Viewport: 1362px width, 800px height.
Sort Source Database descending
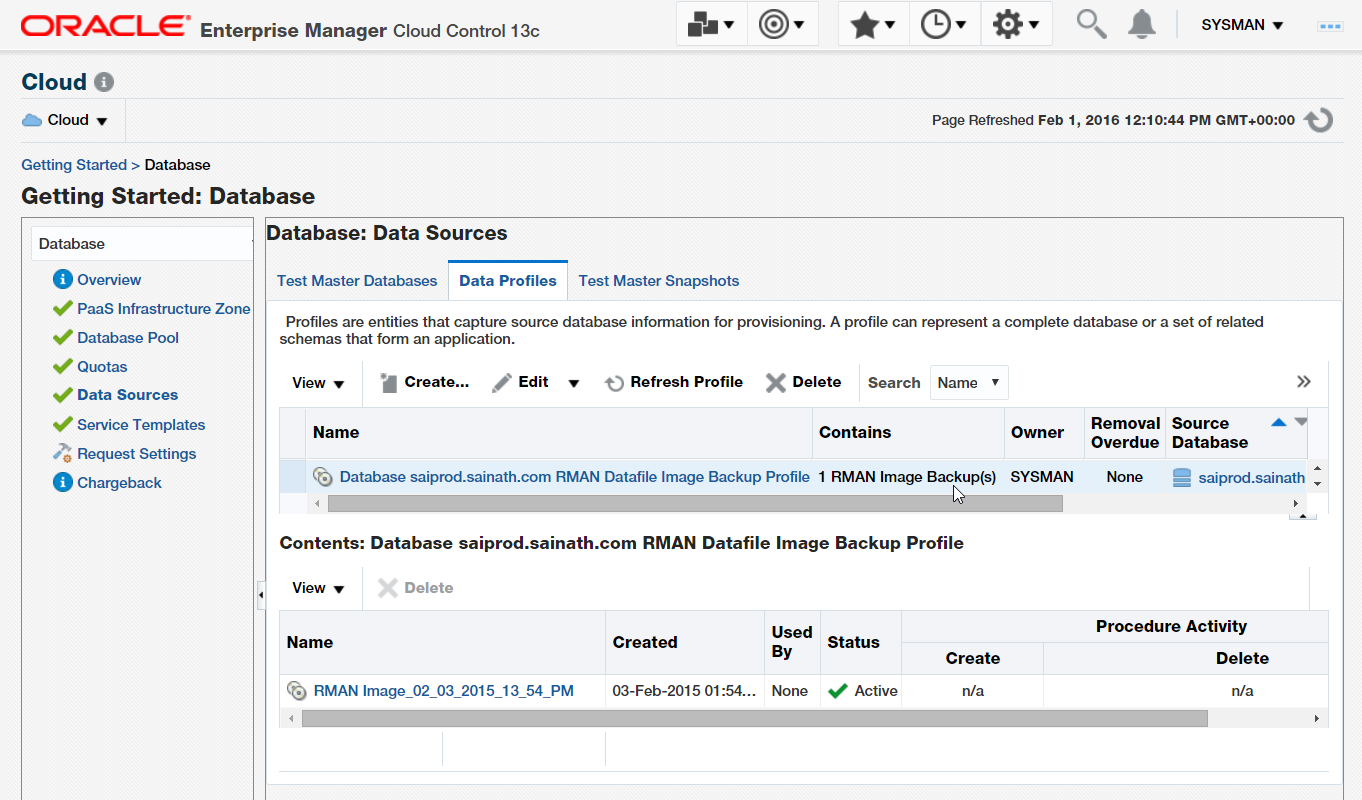[1300, 422]
